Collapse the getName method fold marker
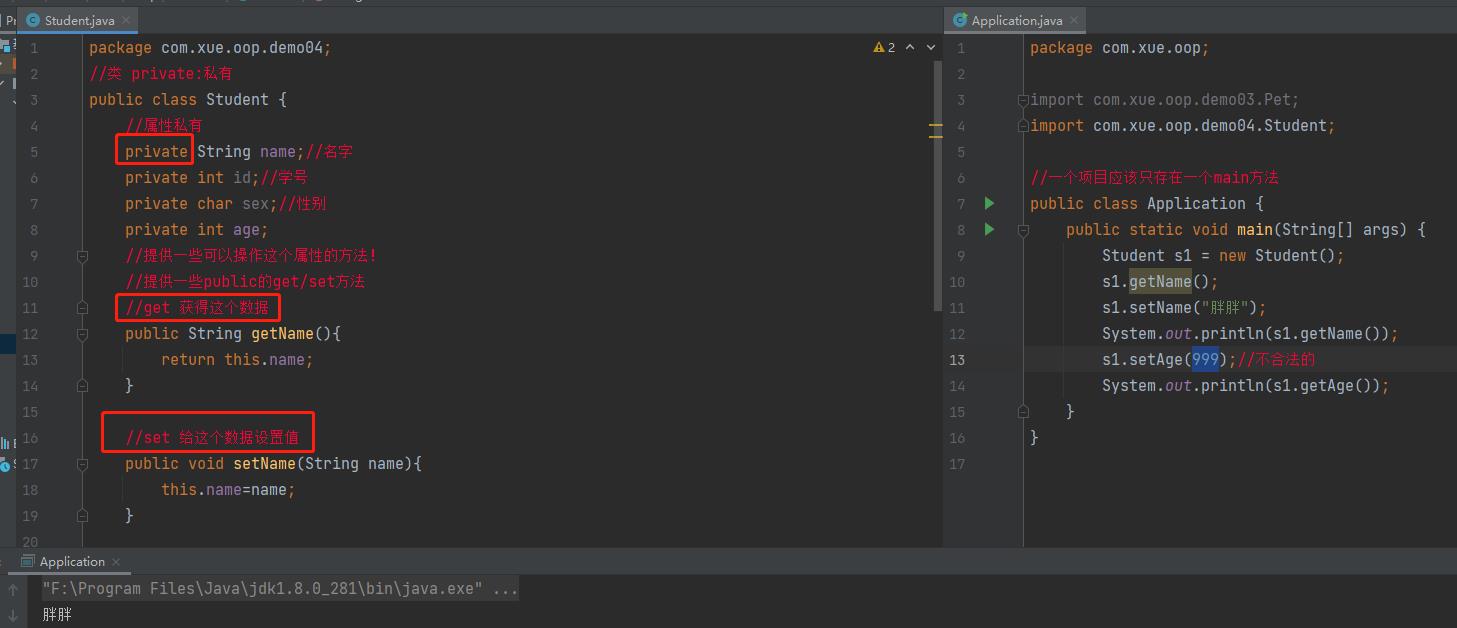 pyautogui.click(x=83, y=334)
